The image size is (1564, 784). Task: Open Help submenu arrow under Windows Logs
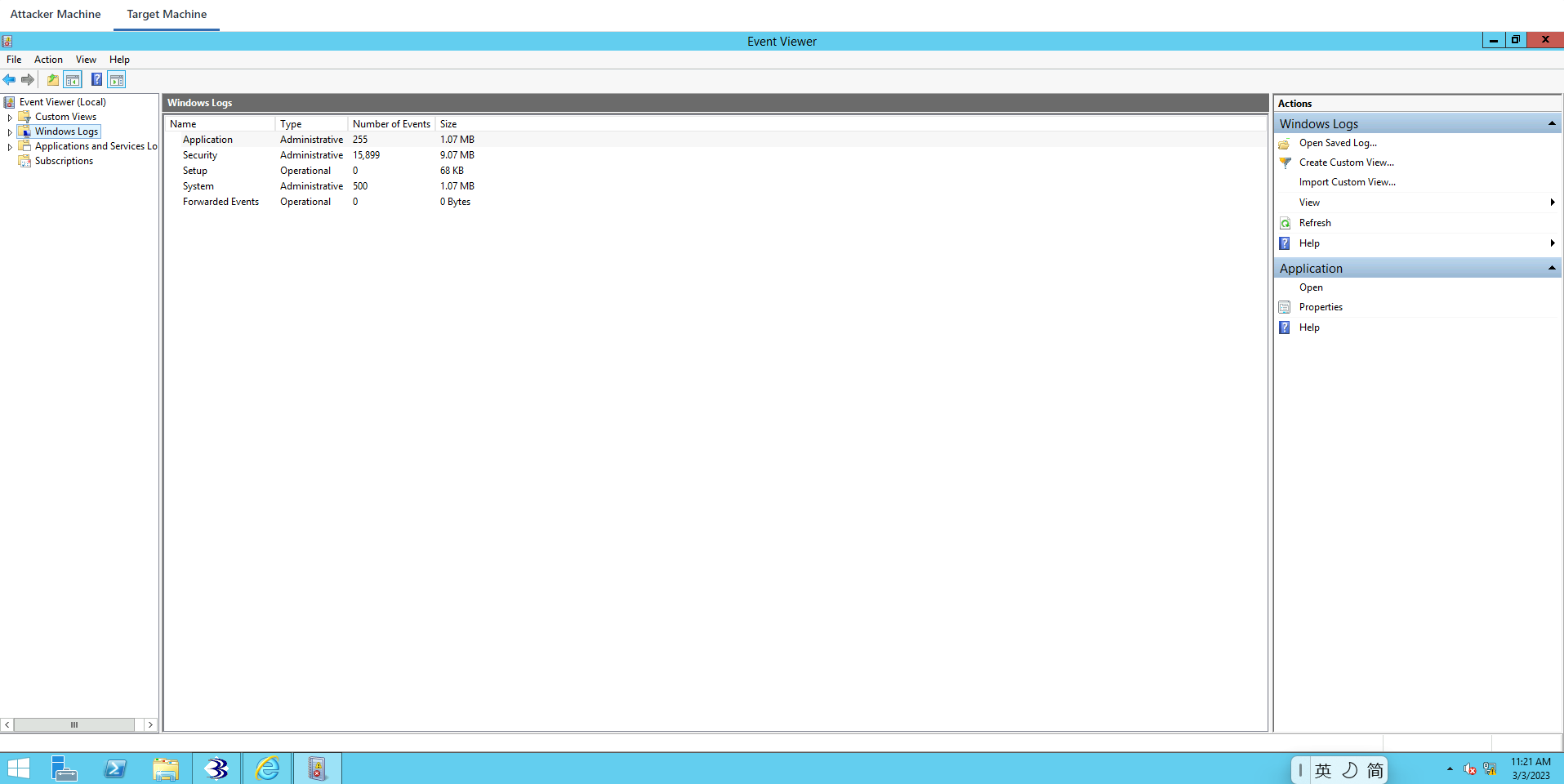point(1552,243)
